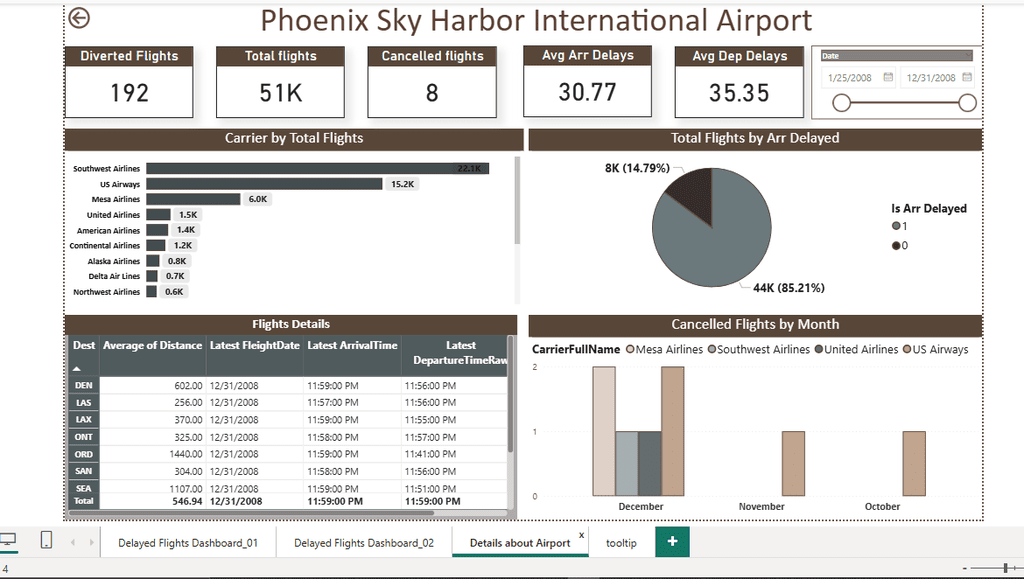Toggle legend item 1 in Is Arr Delayed
The height and width of the screenshot is (579, 1024).
899,226
